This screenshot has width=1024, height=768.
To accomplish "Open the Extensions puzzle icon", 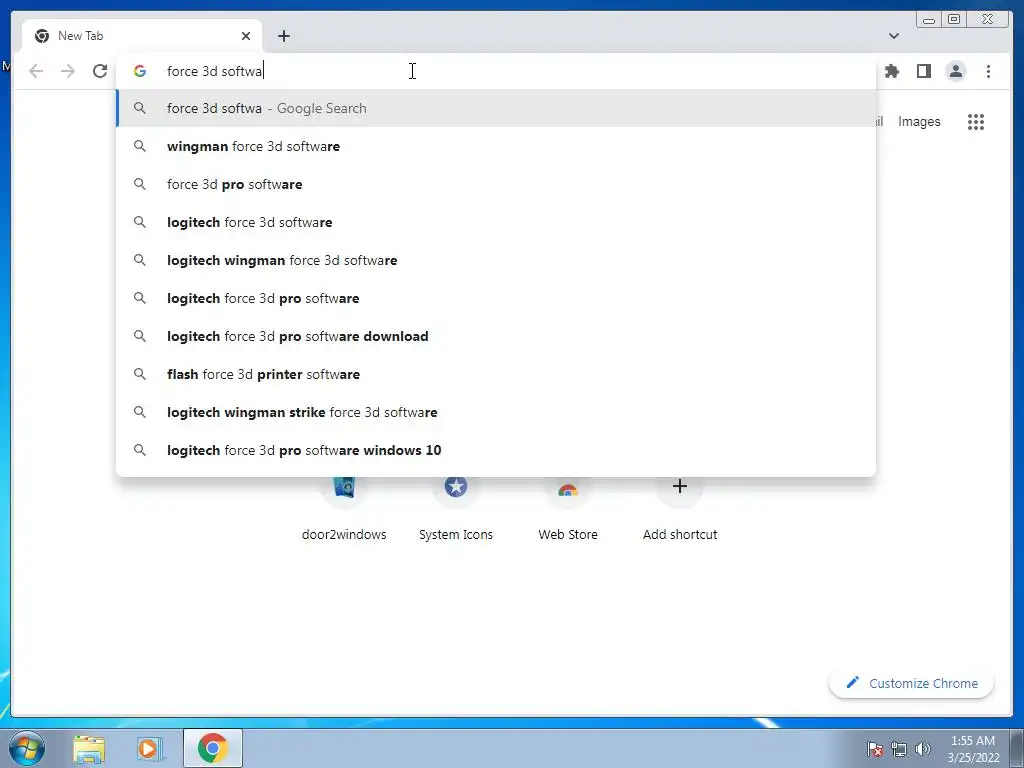I will click(891, 71).
